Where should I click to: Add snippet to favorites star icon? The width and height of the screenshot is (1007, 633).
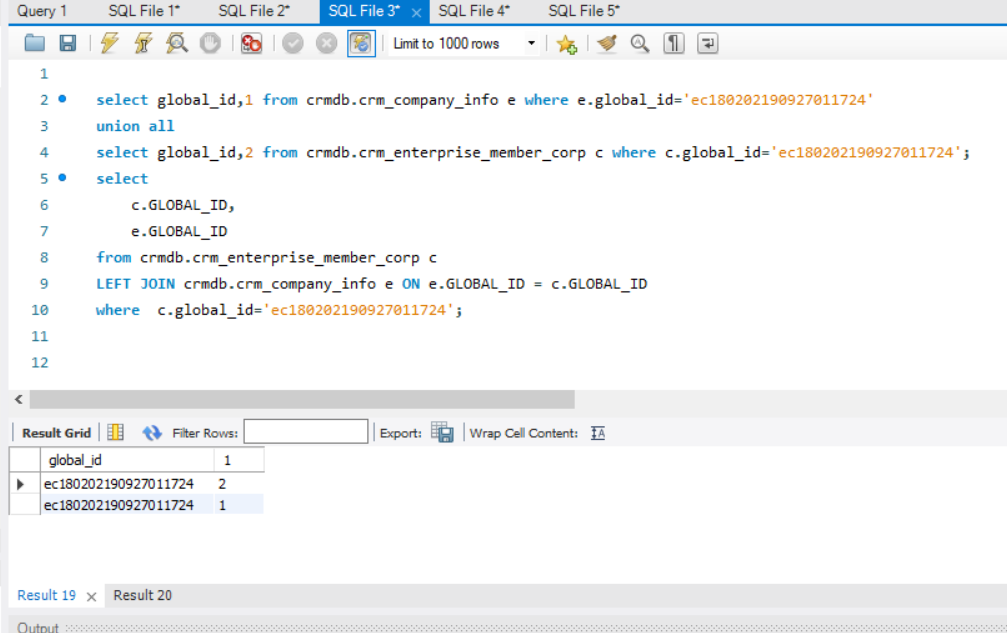(566, 44)
